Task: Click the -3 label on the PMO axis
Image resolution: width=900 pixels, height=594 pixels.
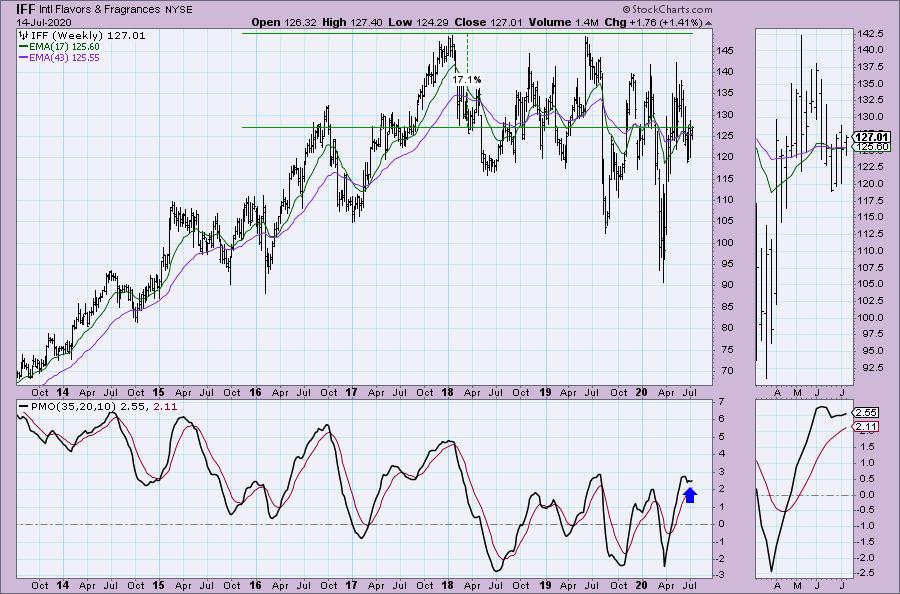Action: [721, 576]
